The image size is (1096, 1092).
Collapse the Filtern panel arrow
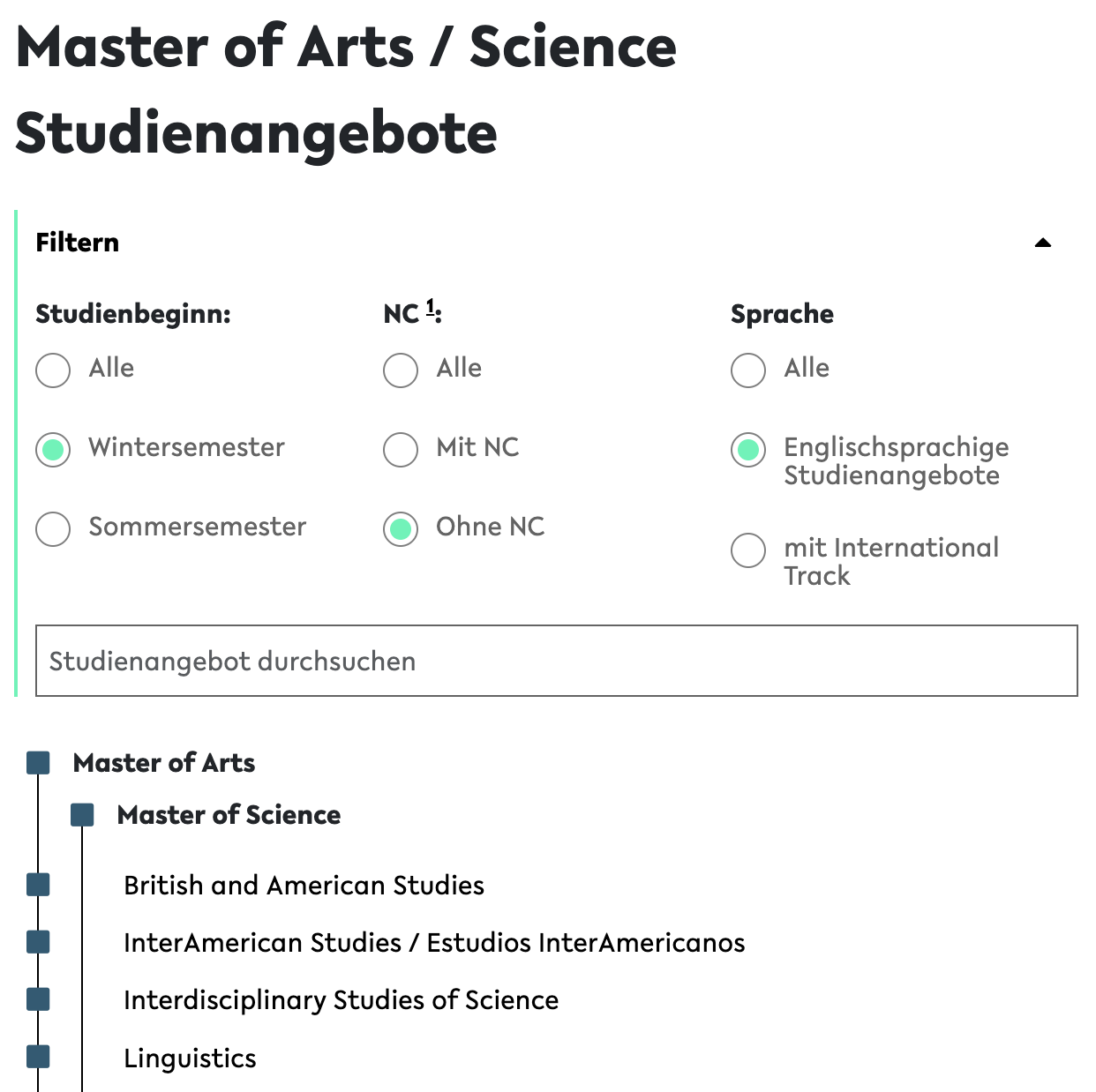[1042, 243]
